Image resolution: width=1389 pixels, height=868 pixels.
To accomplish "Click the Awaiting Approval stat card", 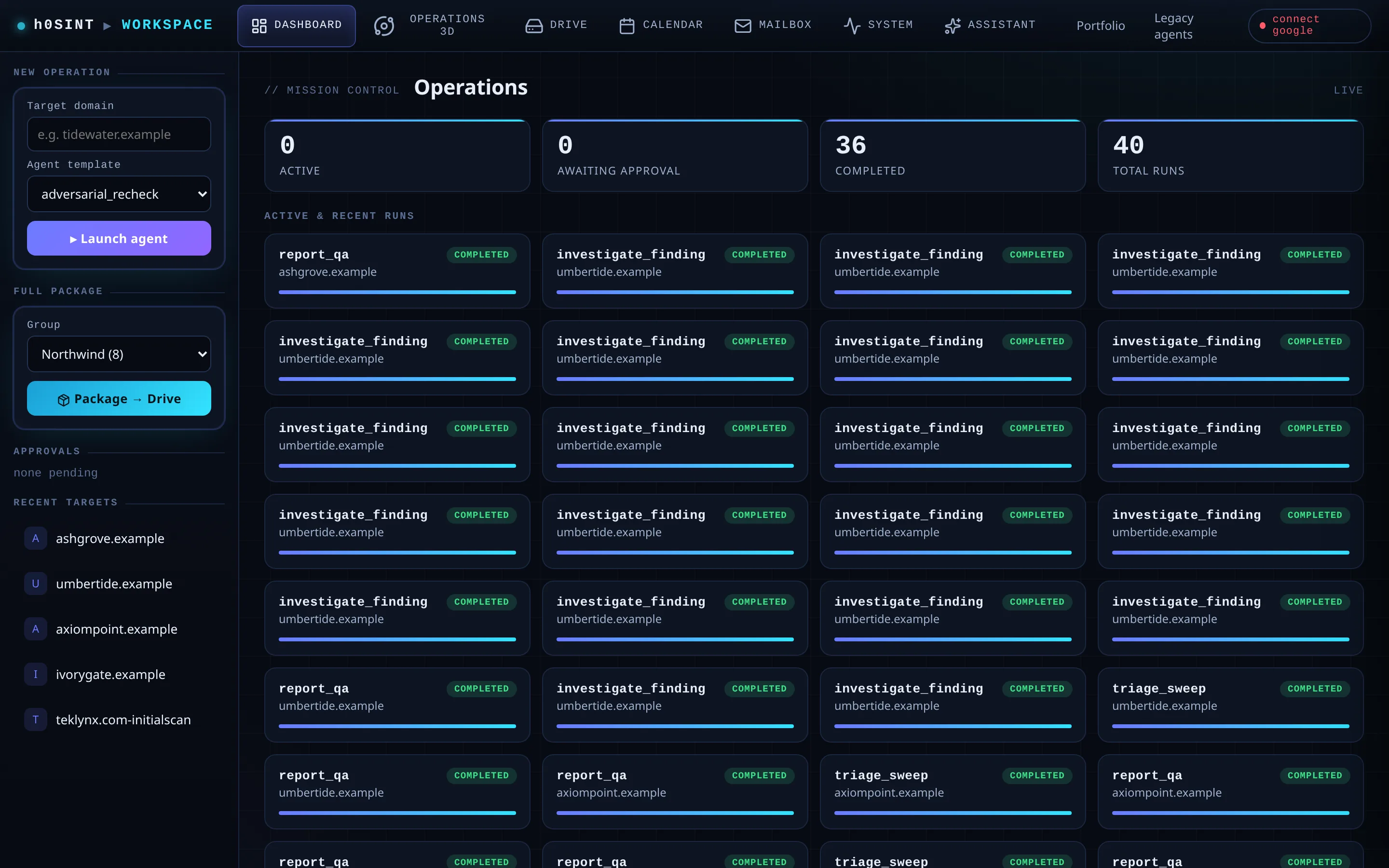I will tap(675, 156).
